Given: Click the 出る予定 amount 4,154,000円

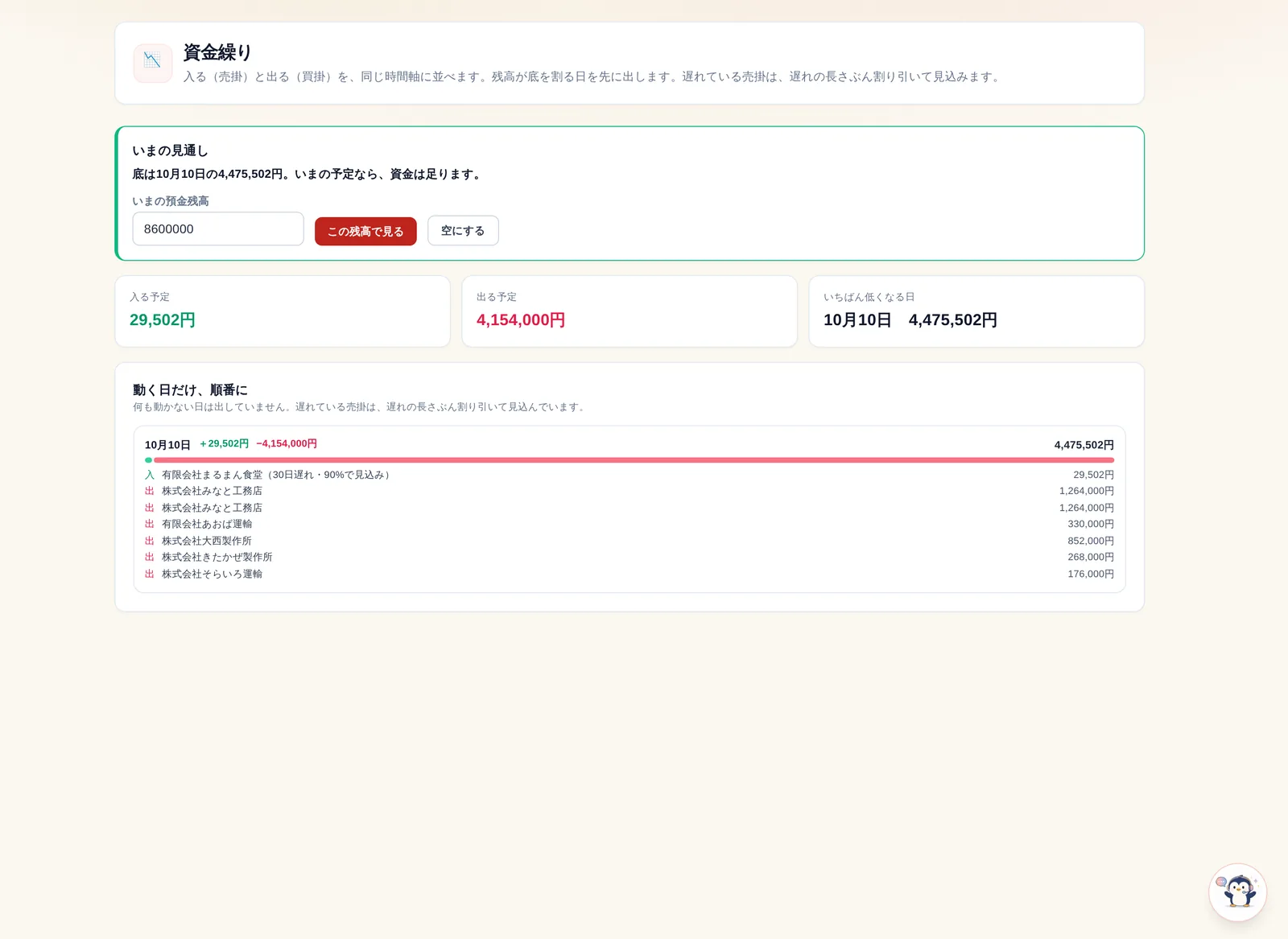Looking at the screenshot, I should tap(521, 320).
